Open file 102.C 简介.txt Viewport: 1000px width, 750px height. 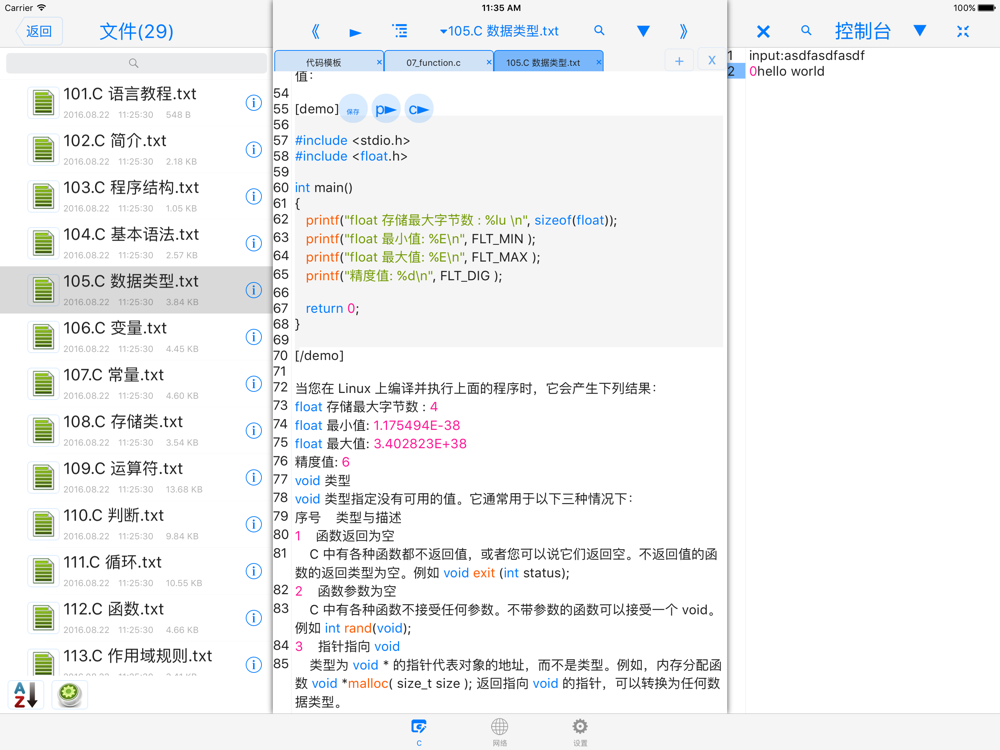pos(135,150)
